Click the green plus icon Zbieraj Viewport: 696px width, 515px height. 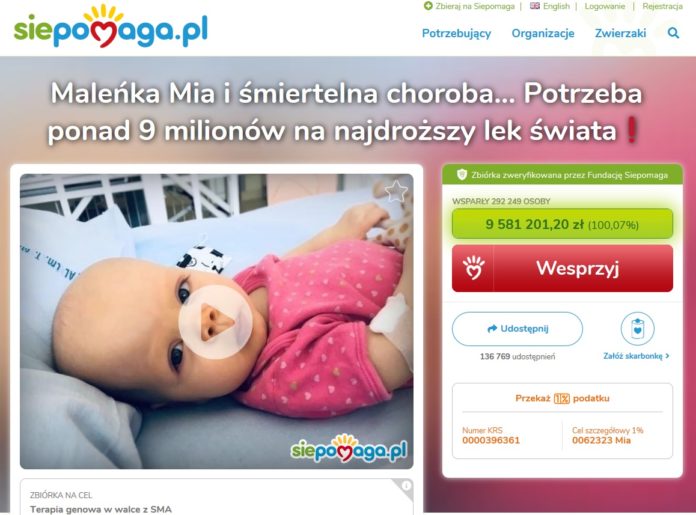(x=428, y=6)
